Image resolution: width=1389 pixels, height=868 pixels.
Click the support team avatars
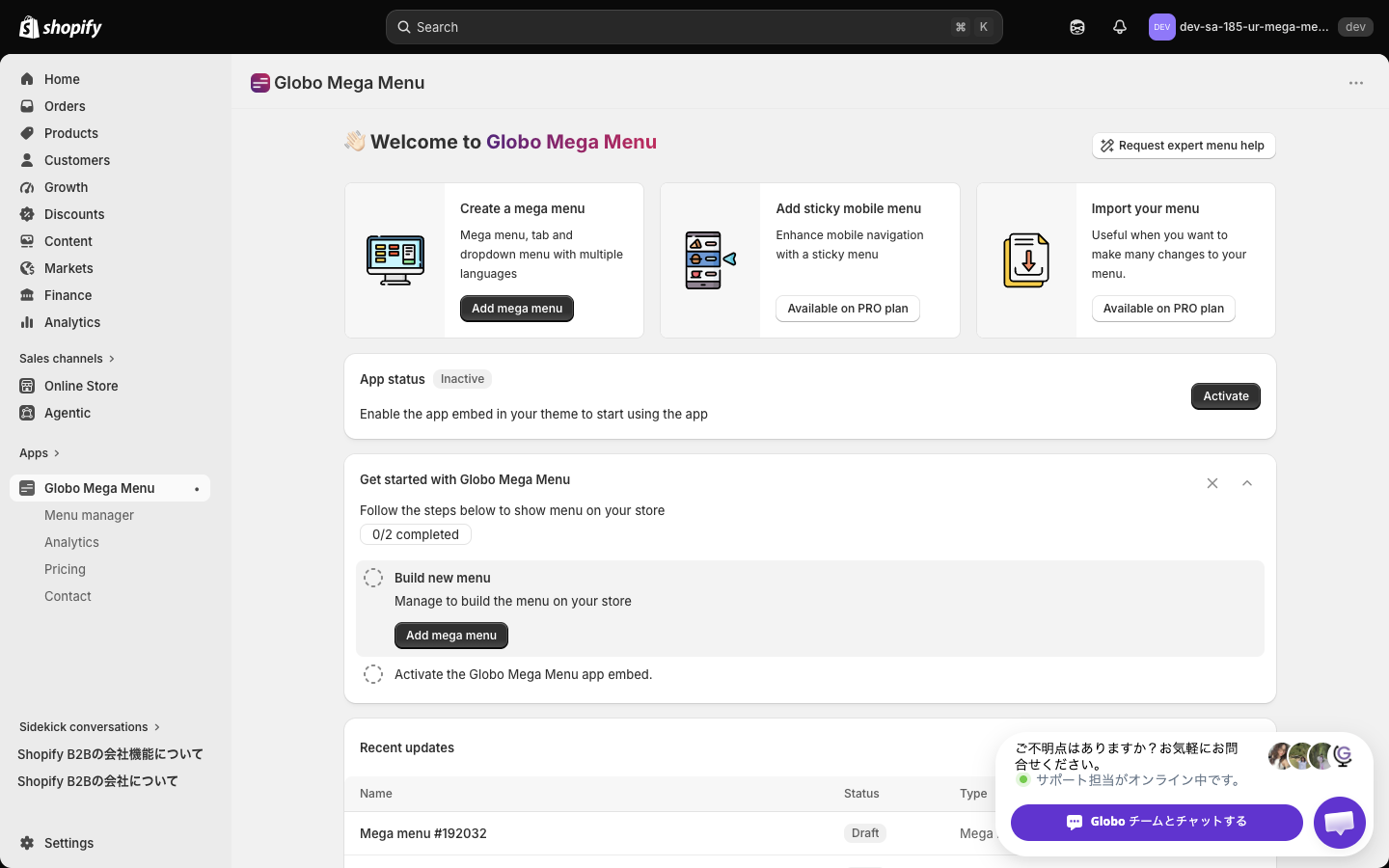tap(1312, 756)
